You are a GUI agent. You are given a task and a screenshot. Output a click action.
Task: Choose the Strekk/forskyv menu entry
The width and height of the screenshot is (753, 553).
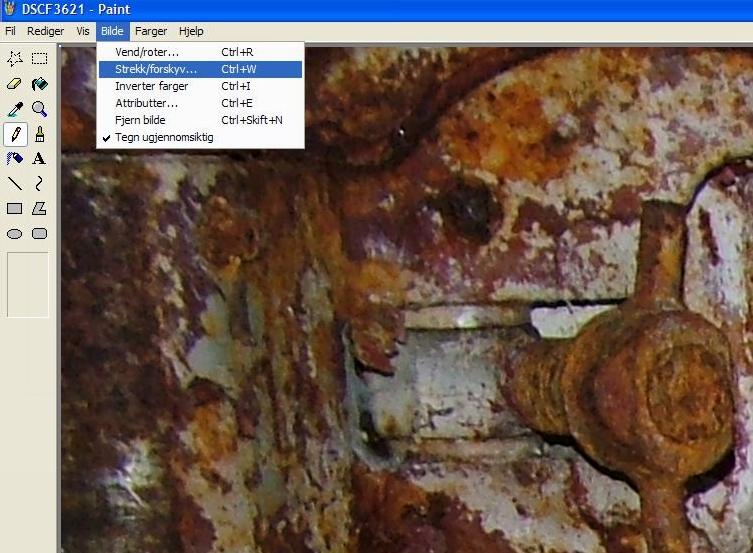click(x=156, y=69)
